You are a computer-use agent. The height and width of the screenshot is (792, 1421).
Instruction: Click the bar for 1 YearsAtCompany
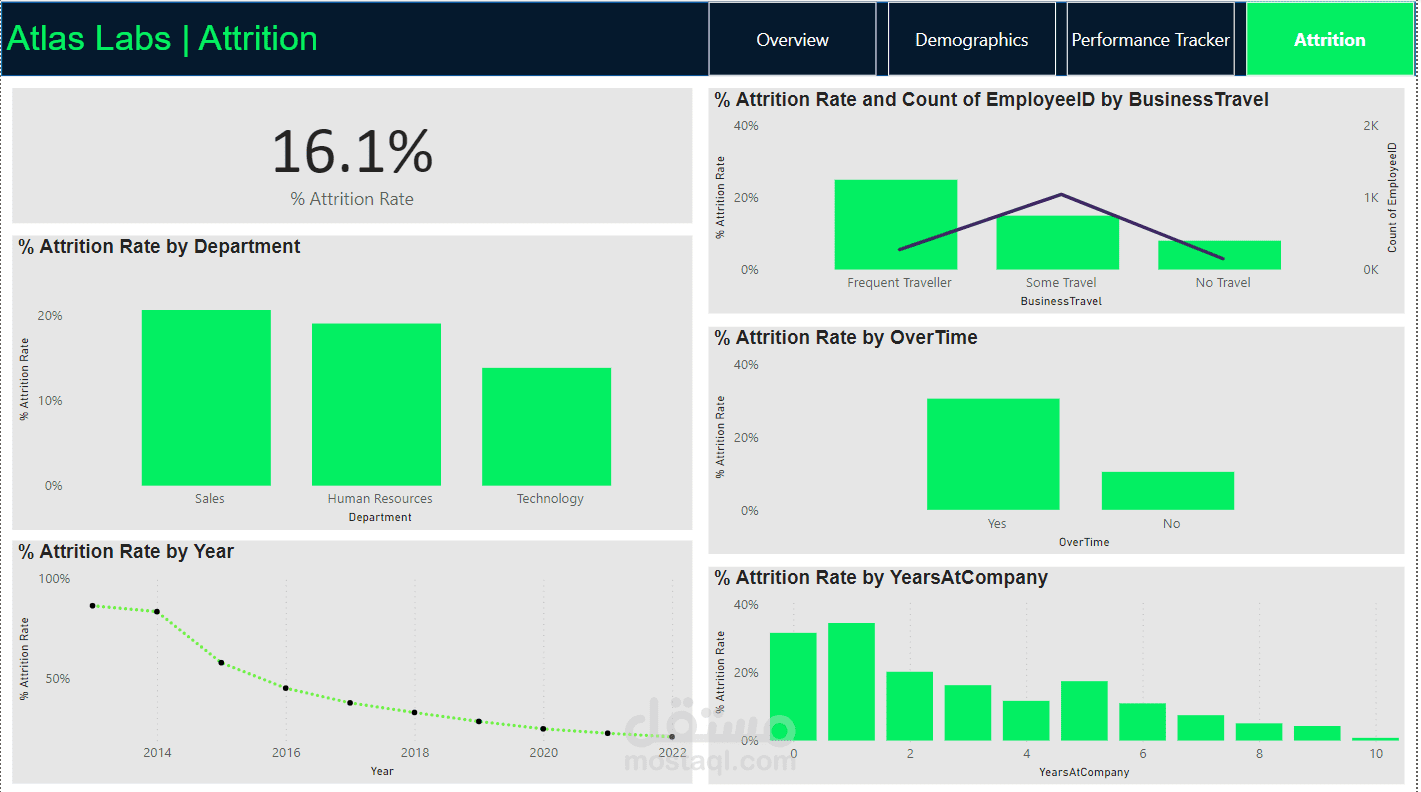(x=851, y=682)
